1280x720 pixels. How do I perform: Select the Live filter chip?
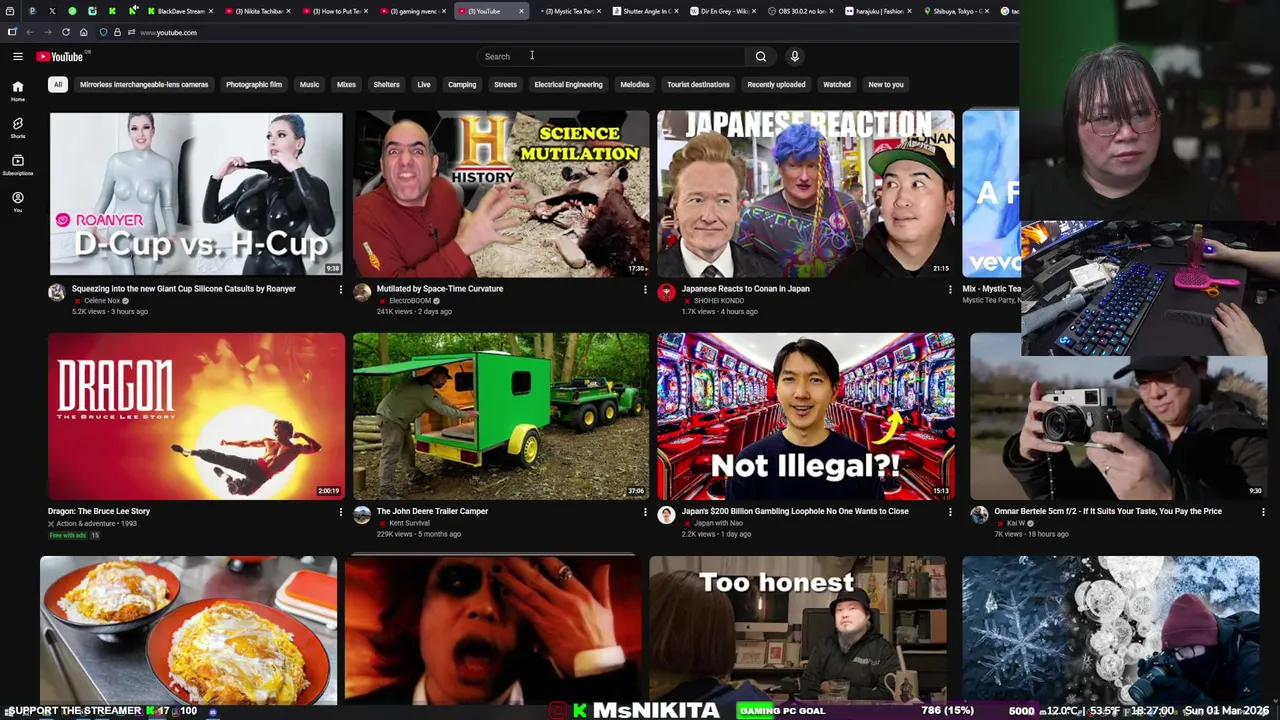point(424,84)
